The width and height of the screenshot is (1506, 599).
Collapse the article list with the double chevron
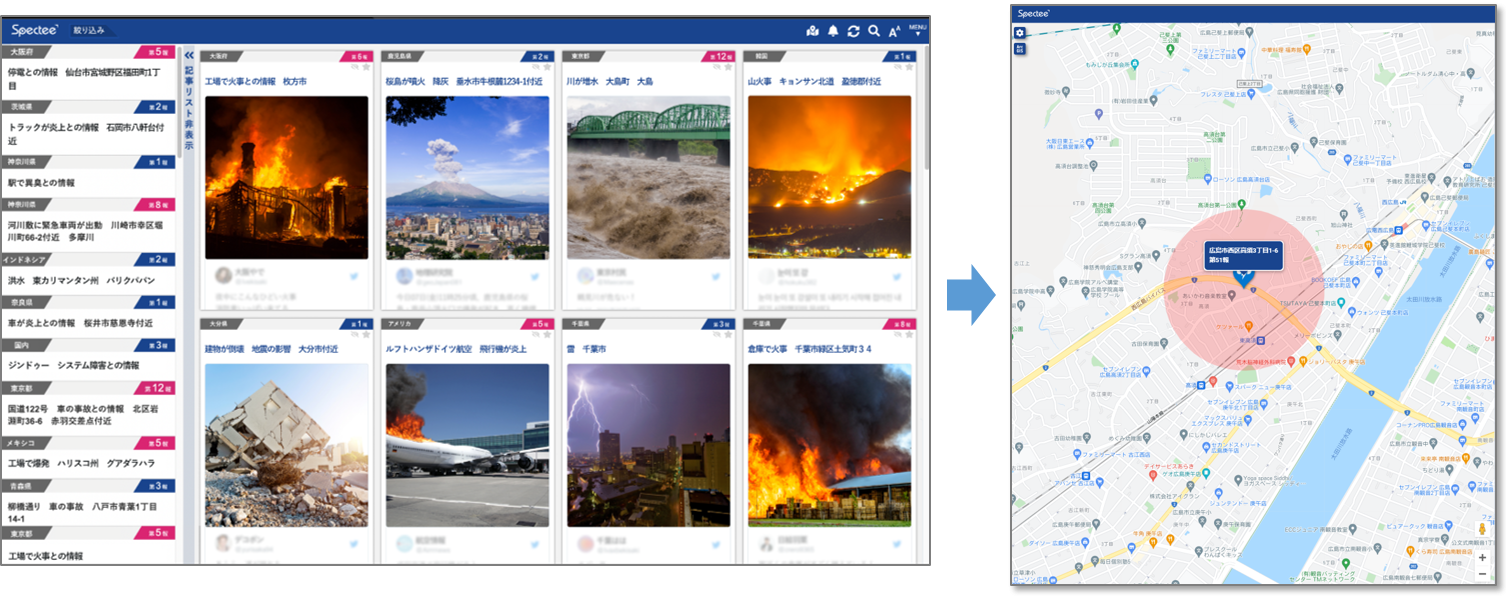189,56
